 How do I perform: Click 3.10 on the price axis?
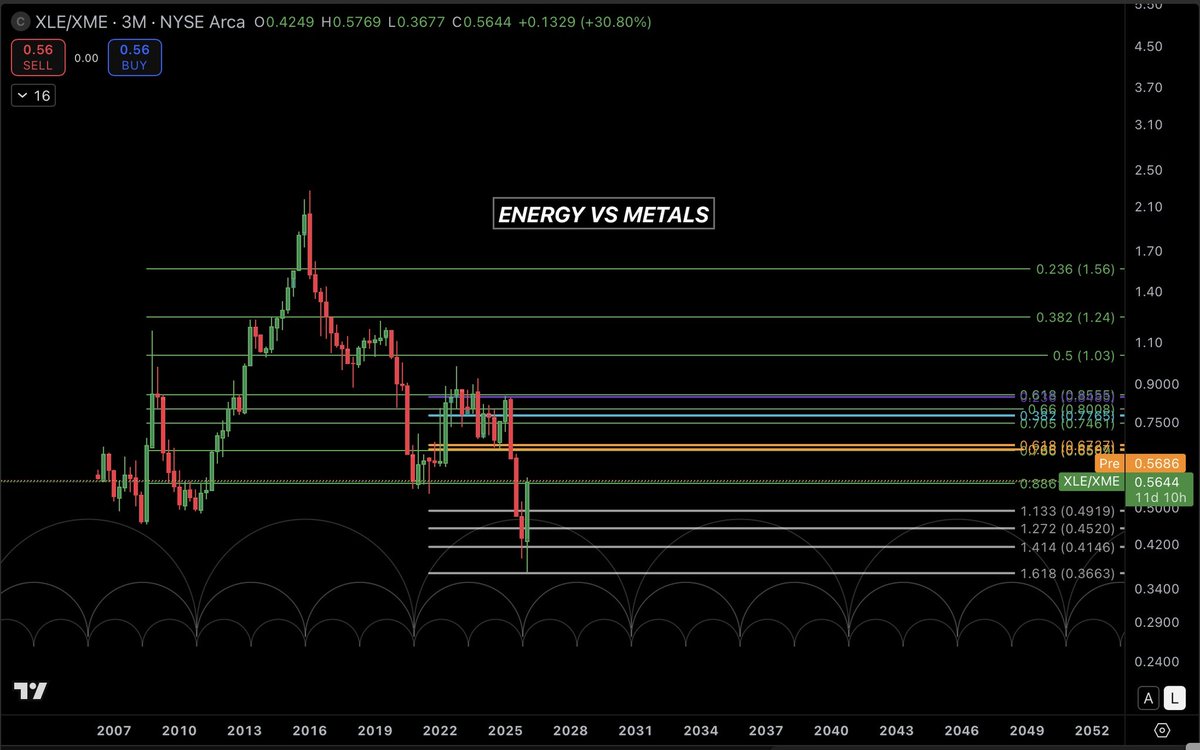(x=1148, y=125)
